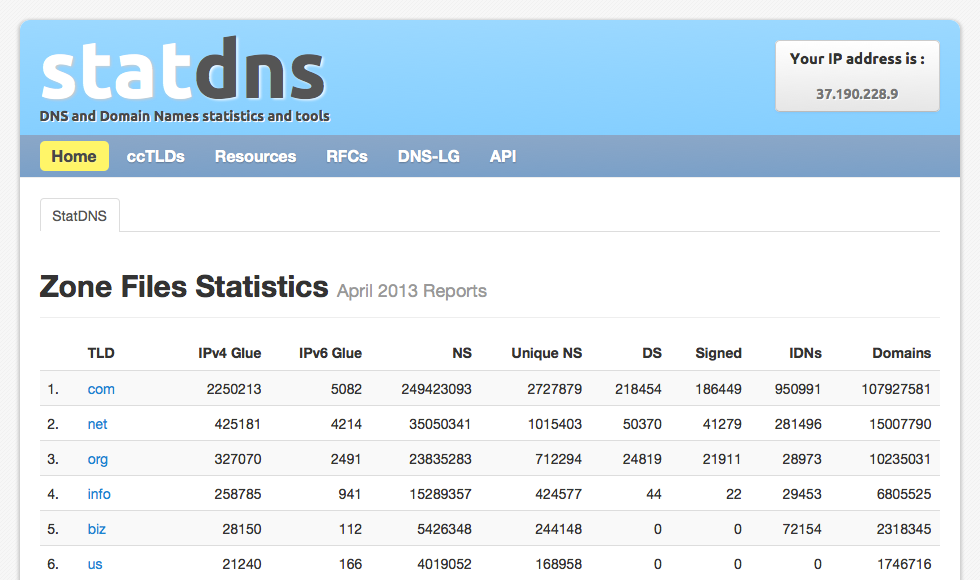Screen dimensions: 980x580
Task: Click the IP address 37.190.228.9
Action: tap(857, 94)
